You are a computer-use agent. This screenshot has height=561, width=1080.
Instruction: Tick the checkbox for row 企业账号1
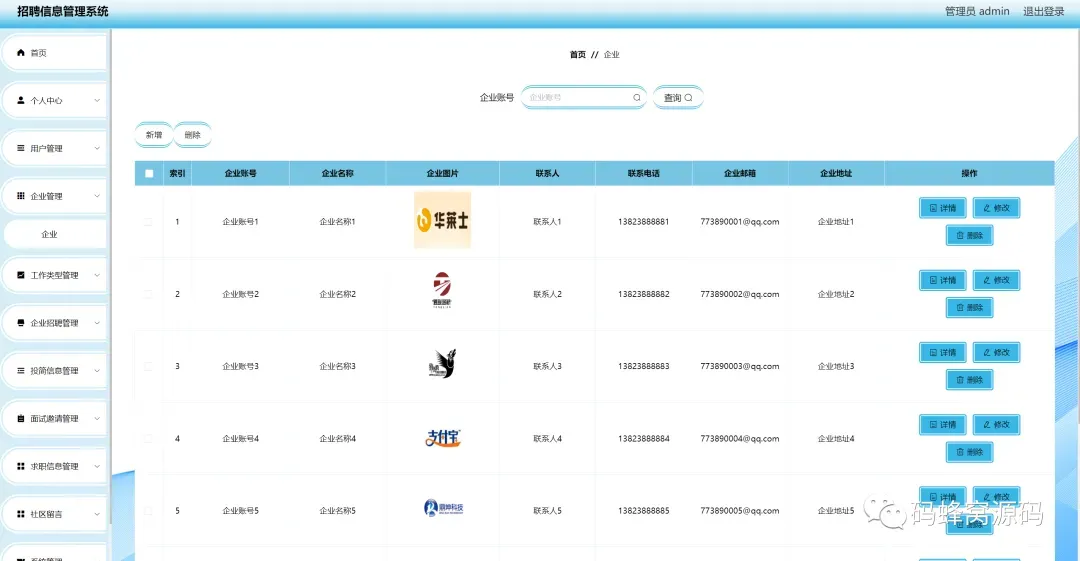tap(148, 221)
